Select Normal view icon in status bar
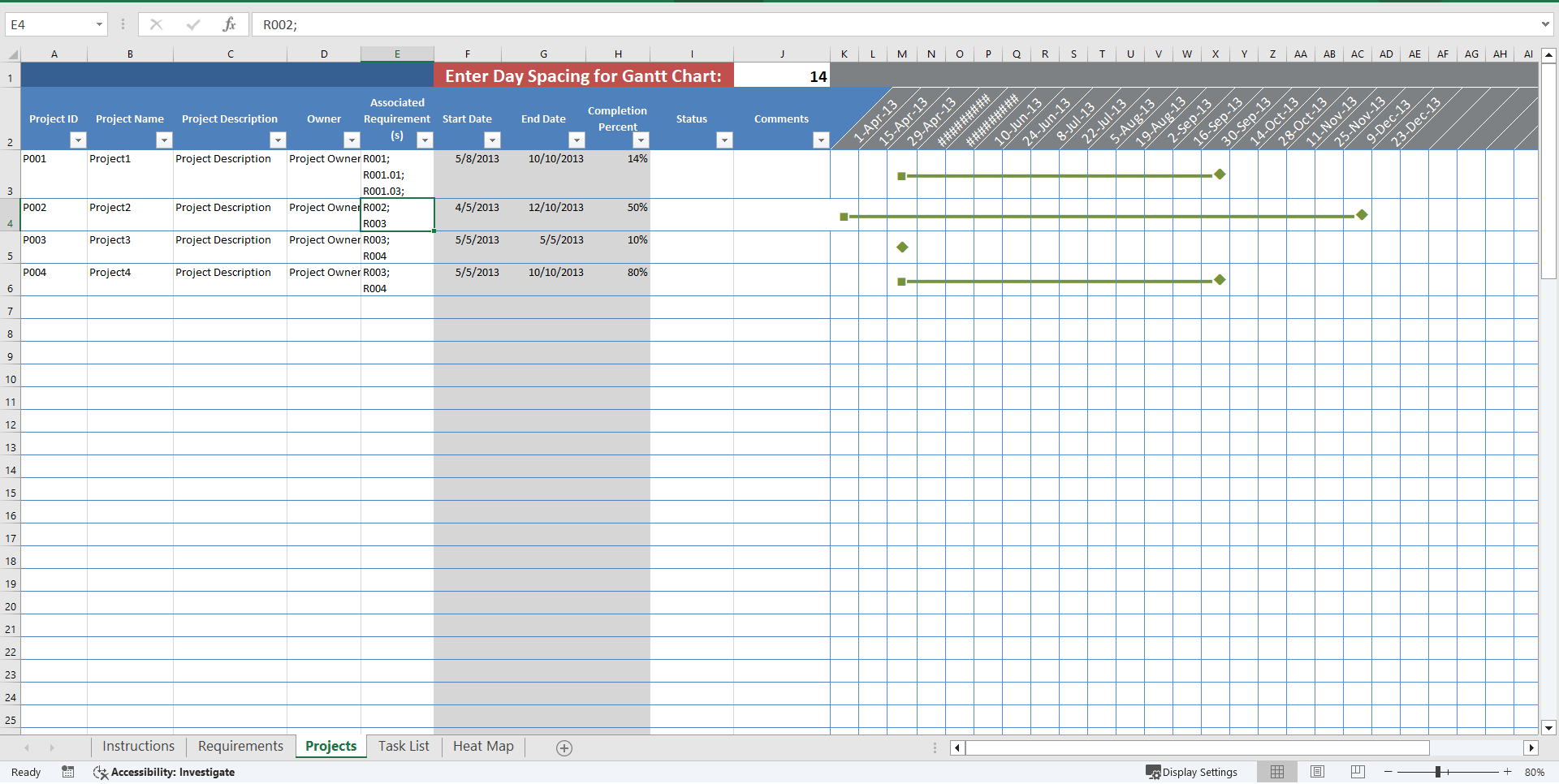Image resolution: width=1559 pixels, height=784 pixels. tap(1277, 772)
